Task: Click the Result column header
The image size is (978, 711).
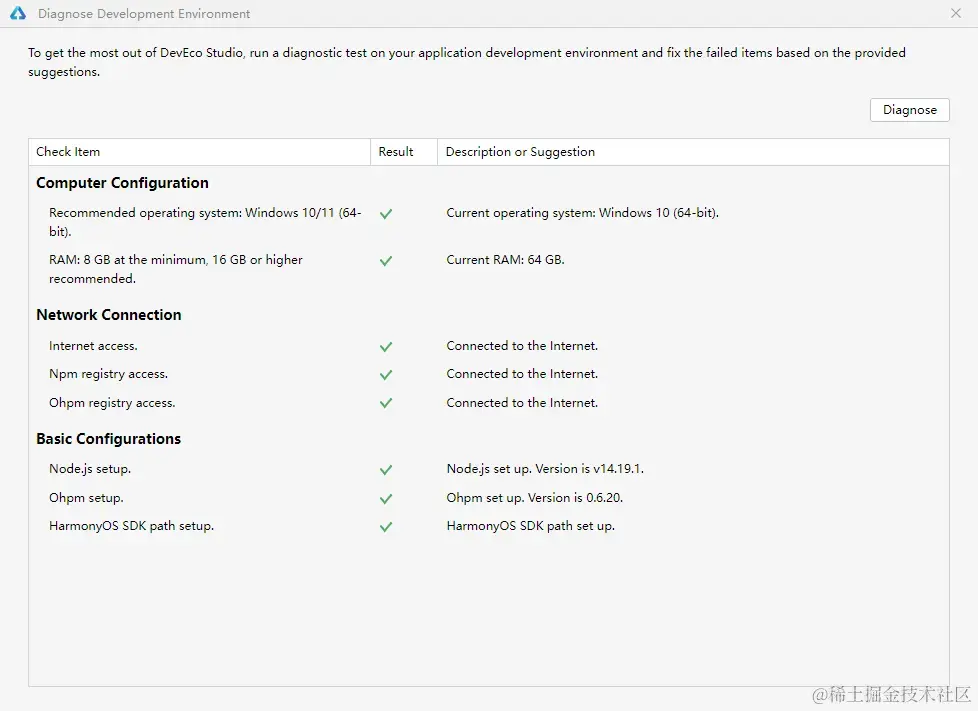Action: point(396,152)
